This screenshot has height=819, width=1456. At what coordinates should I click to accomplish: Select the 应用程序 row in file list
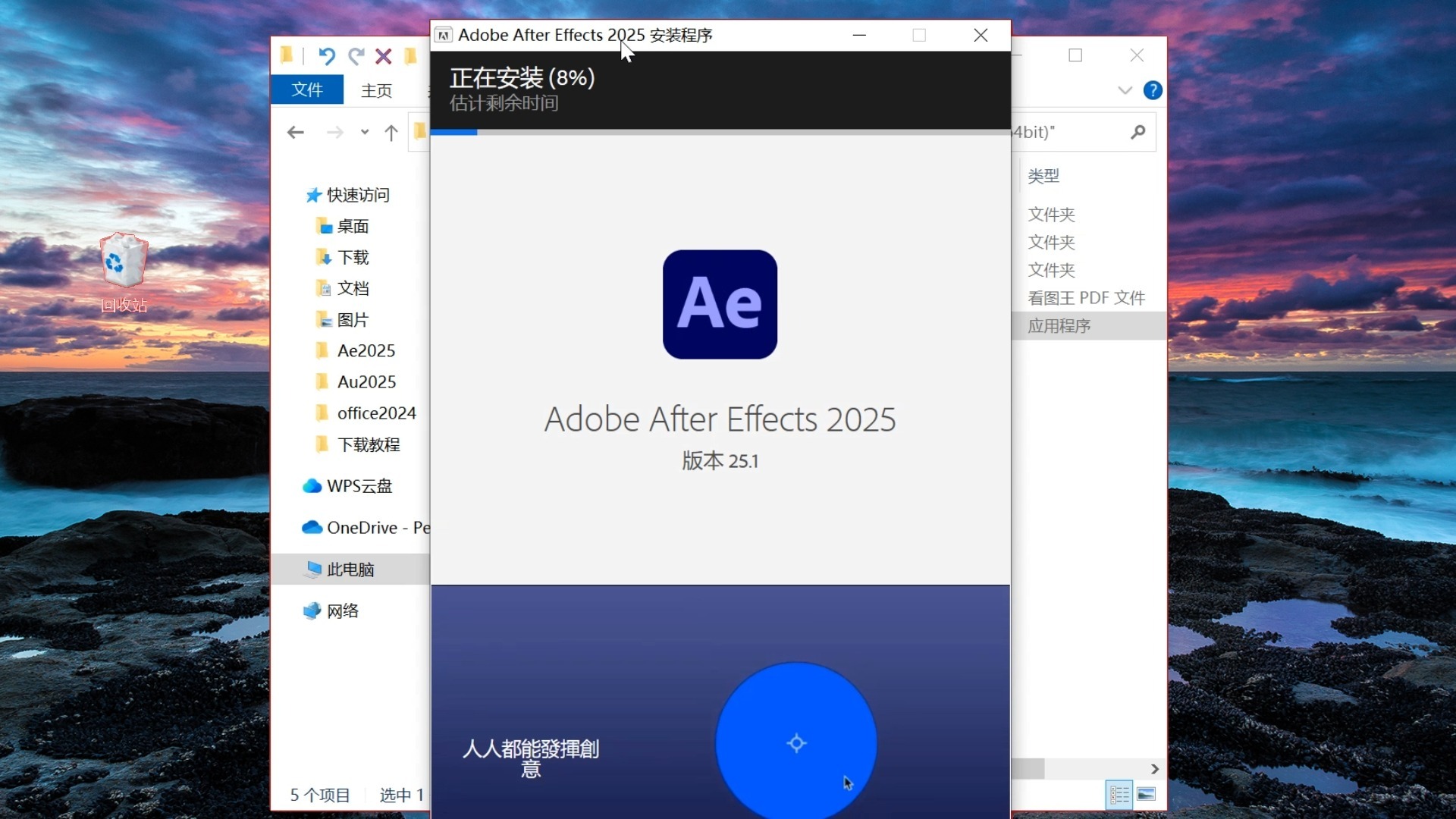click(x=1089, y=325)
